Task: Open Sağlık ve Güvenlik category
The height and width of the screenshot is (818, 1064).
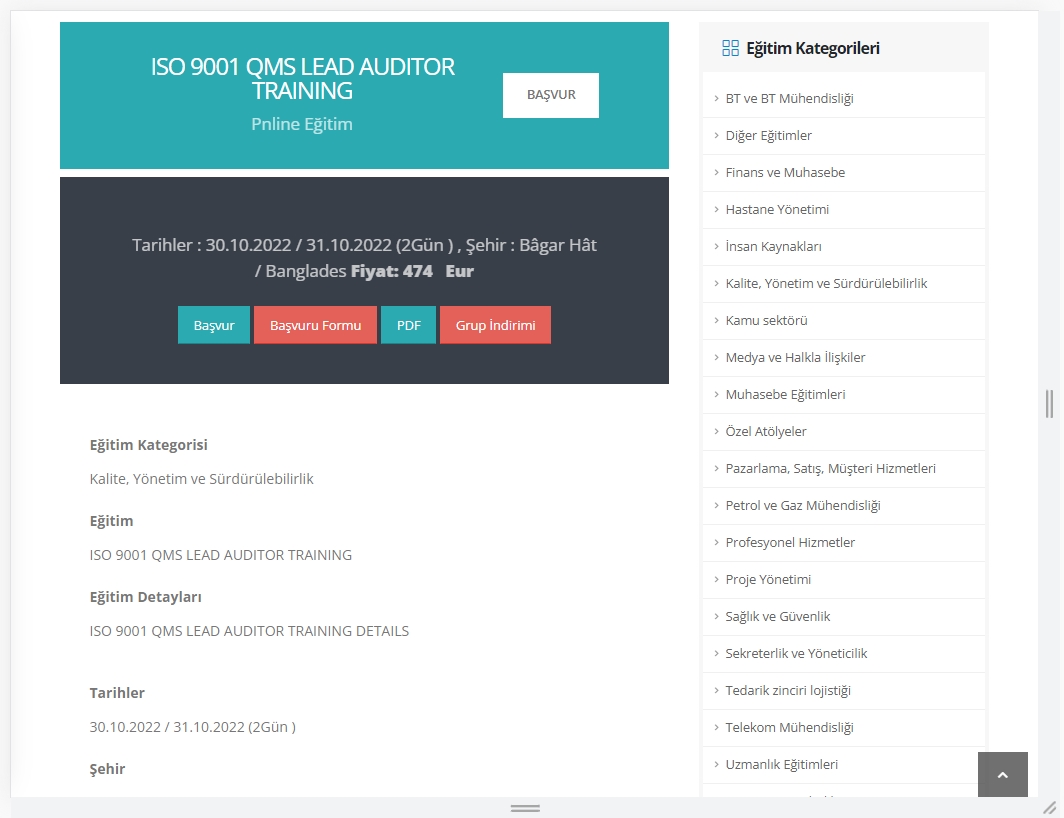Action: click(x=778, y=616)
